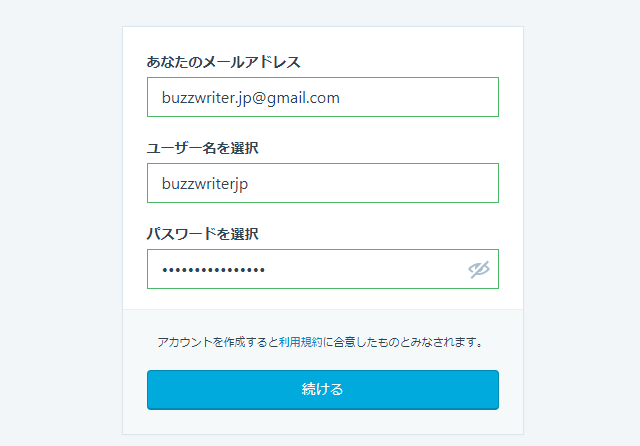Focus the username input field
This screenshot has width=640, height=446.
[x=322, y=183]
